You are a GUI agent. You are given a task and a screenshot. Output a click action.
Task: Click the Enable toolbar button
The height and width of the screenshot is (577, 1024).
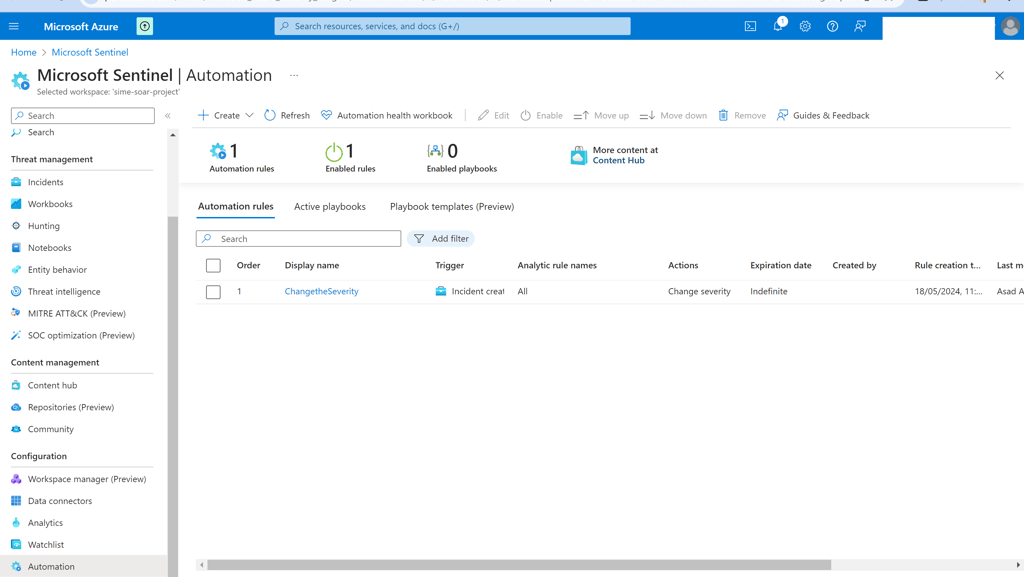tap(541, 116)
